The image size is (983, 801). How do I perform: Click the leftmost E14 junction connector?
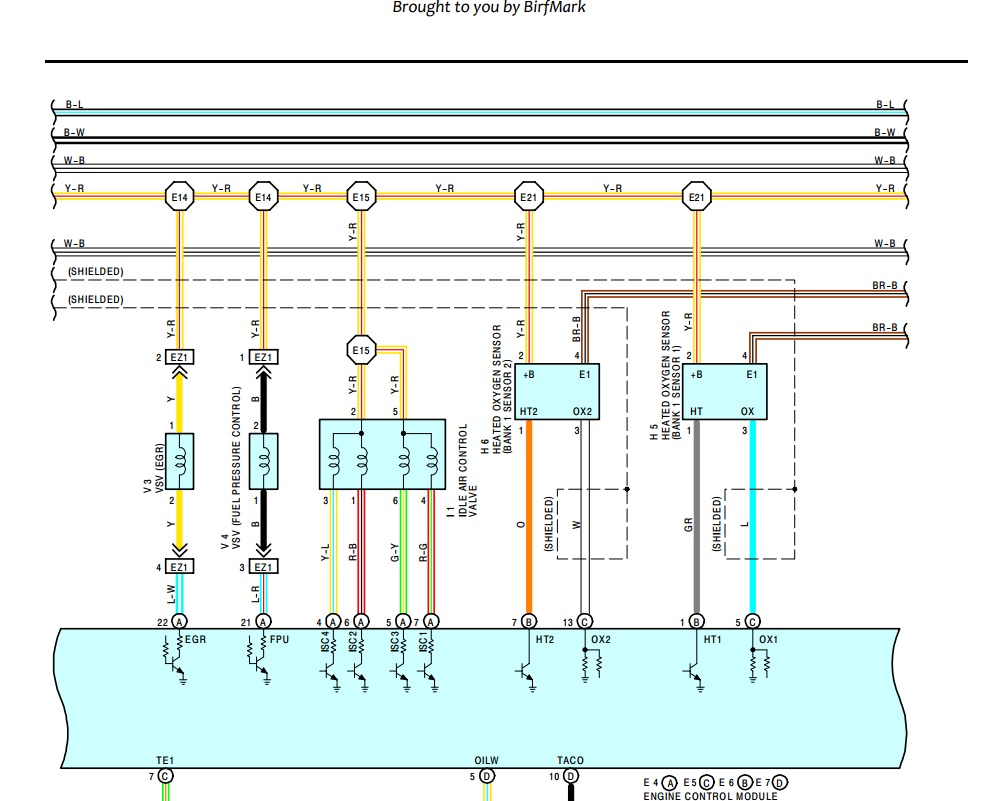point(179,198)
